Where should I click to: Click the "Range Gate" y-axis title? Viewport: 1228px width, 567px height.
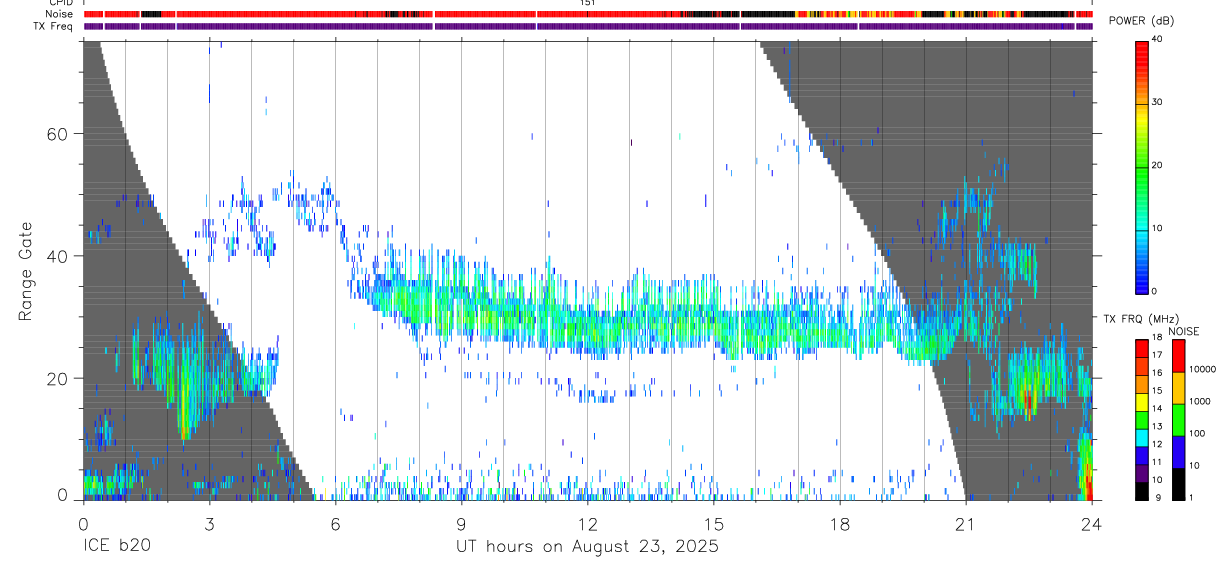(x=26, y=271)
